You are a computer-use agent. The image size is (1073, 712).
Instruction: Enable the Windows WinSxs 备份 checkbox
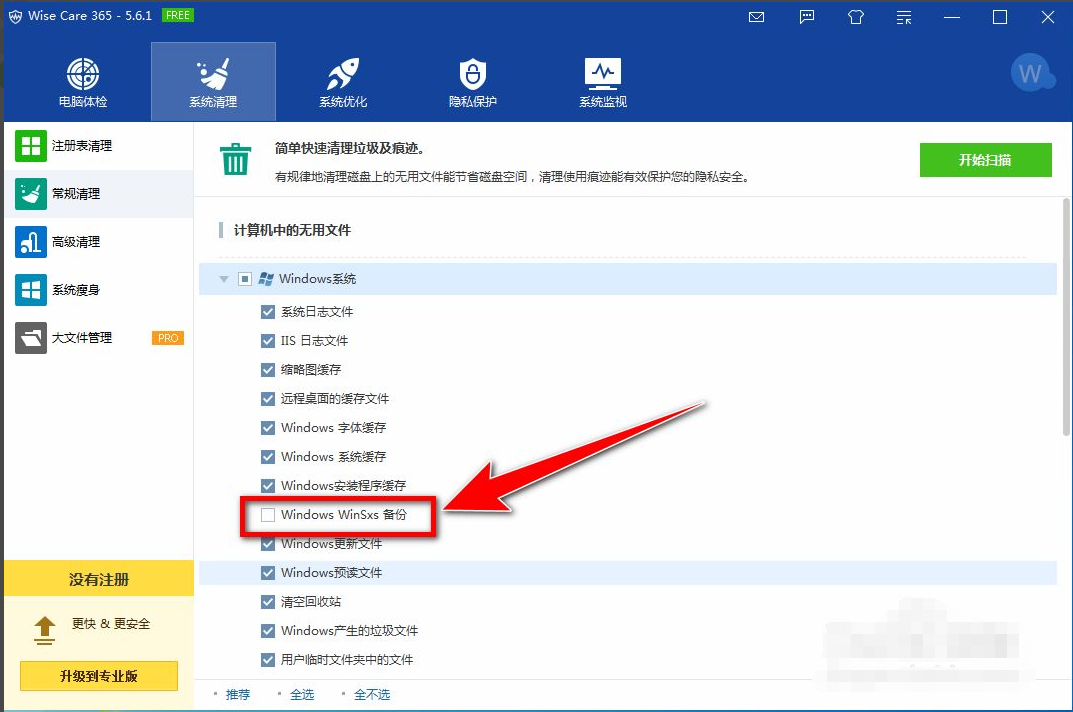[x=268, y=515]
